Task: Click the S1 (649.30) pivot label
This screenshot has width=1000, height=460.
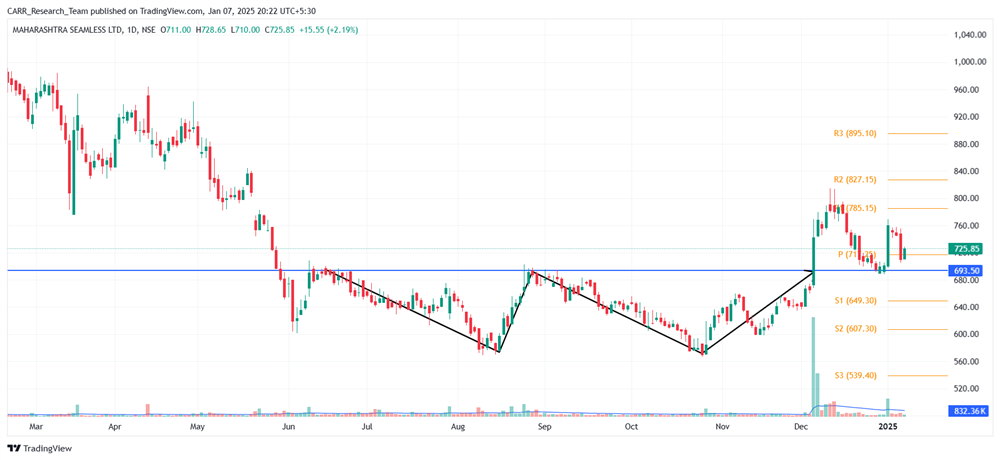Action: 855,300
